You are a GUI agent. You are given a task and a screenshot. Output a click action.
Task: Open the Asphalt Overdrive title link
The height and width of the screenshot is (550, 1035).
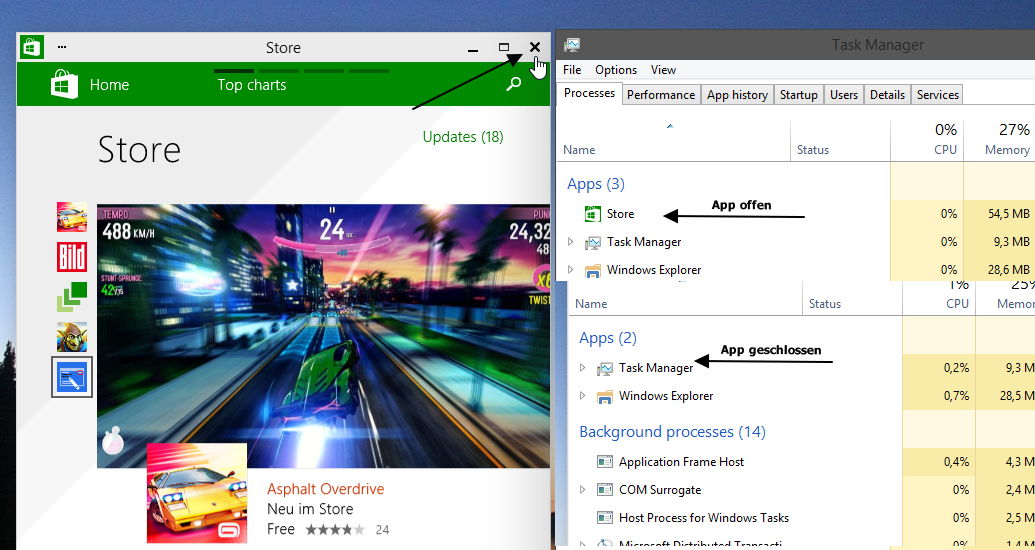(325, 489)
